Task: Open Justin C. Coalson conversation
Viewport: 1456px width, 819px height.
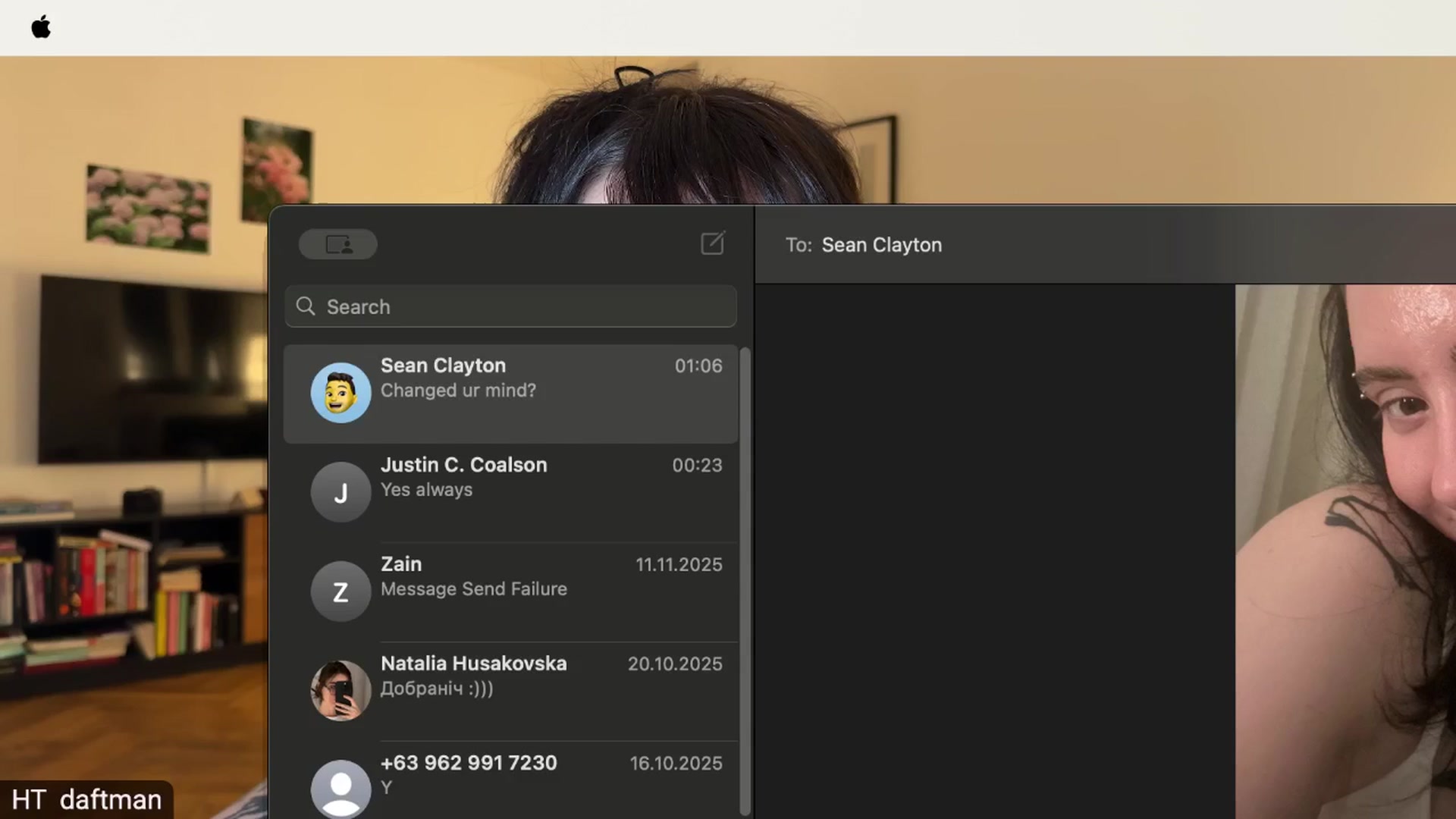Action: click(x=510, y=493)
